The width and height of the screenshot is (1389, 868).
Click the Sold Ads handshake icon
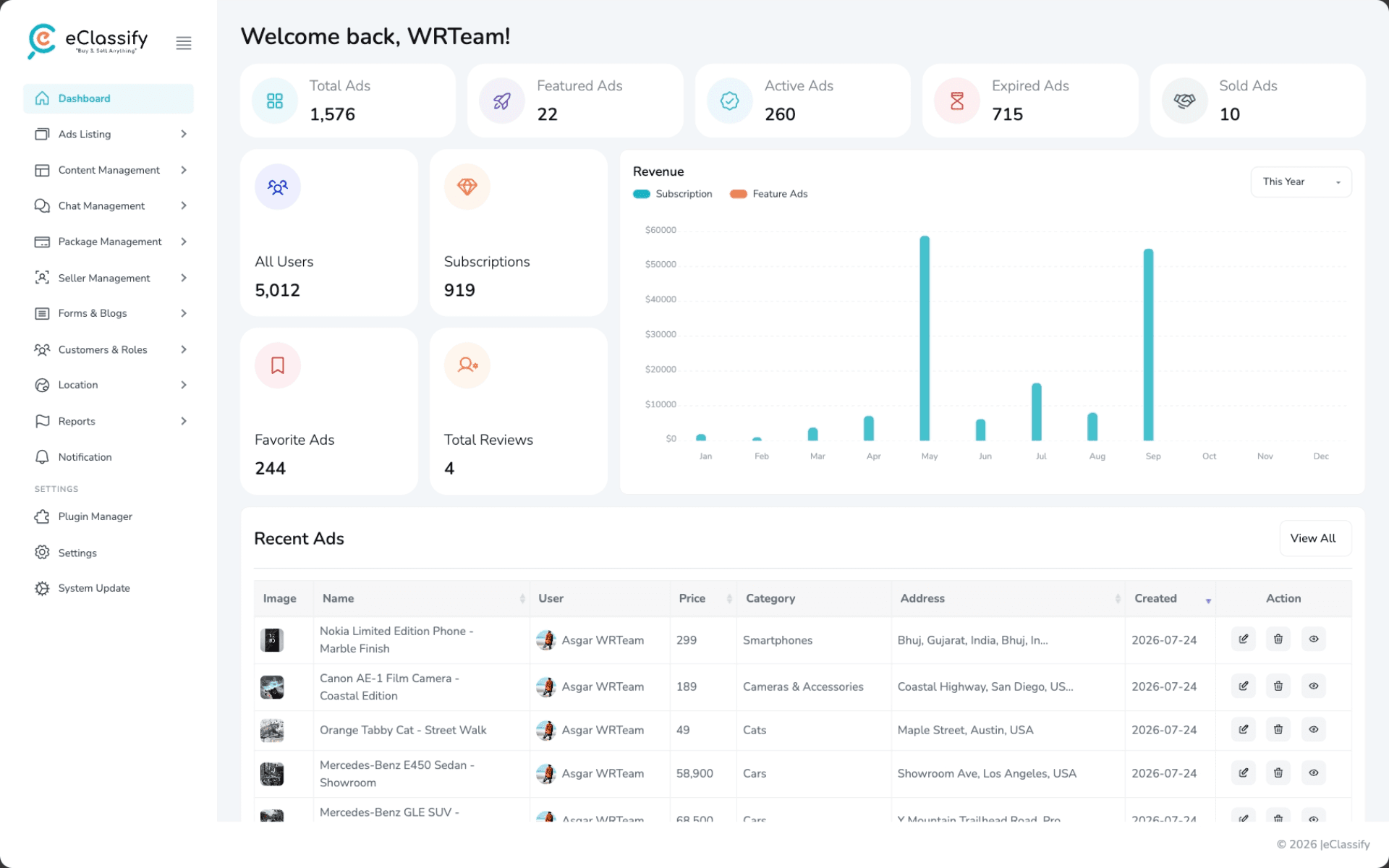click(1185, 101)
